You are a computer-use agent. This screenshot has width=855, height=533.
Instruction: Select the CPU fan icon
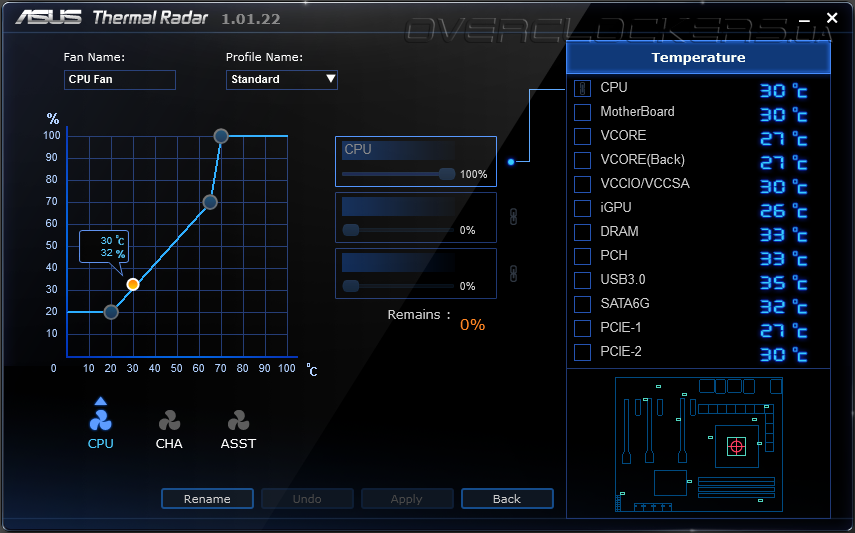[x=100, y=421]
